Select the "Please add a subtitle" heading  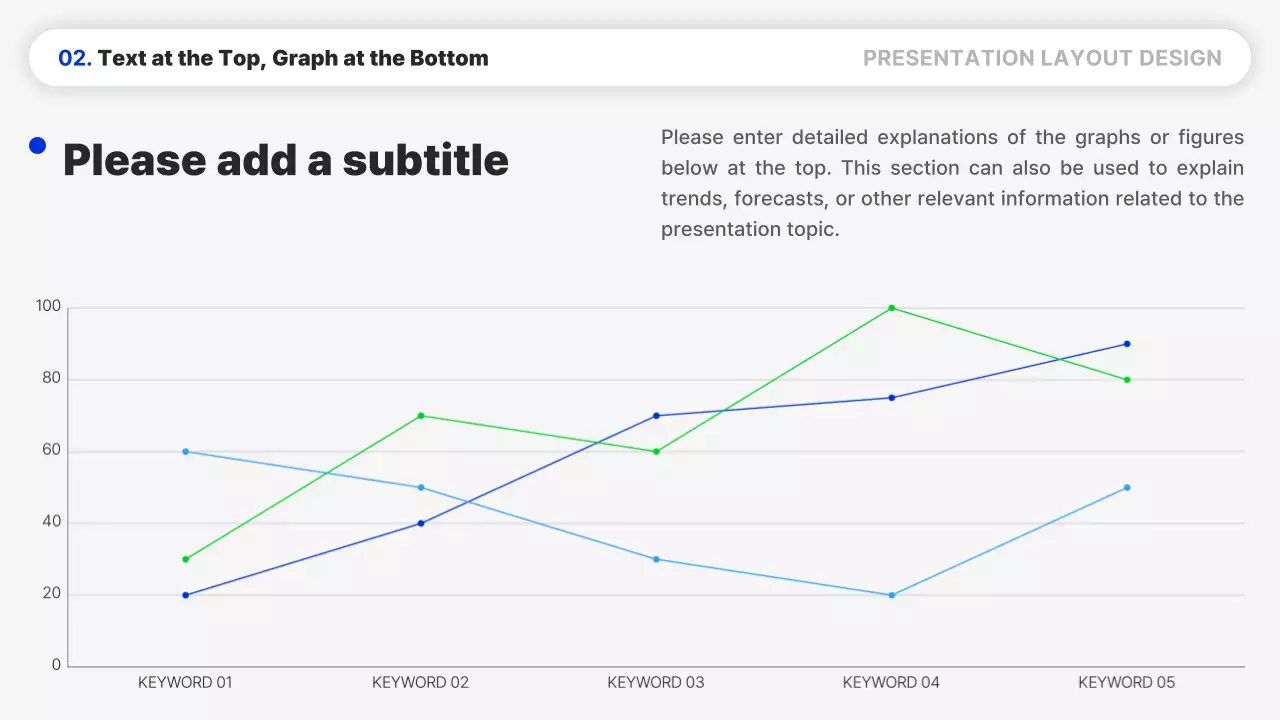click(286, 160)
